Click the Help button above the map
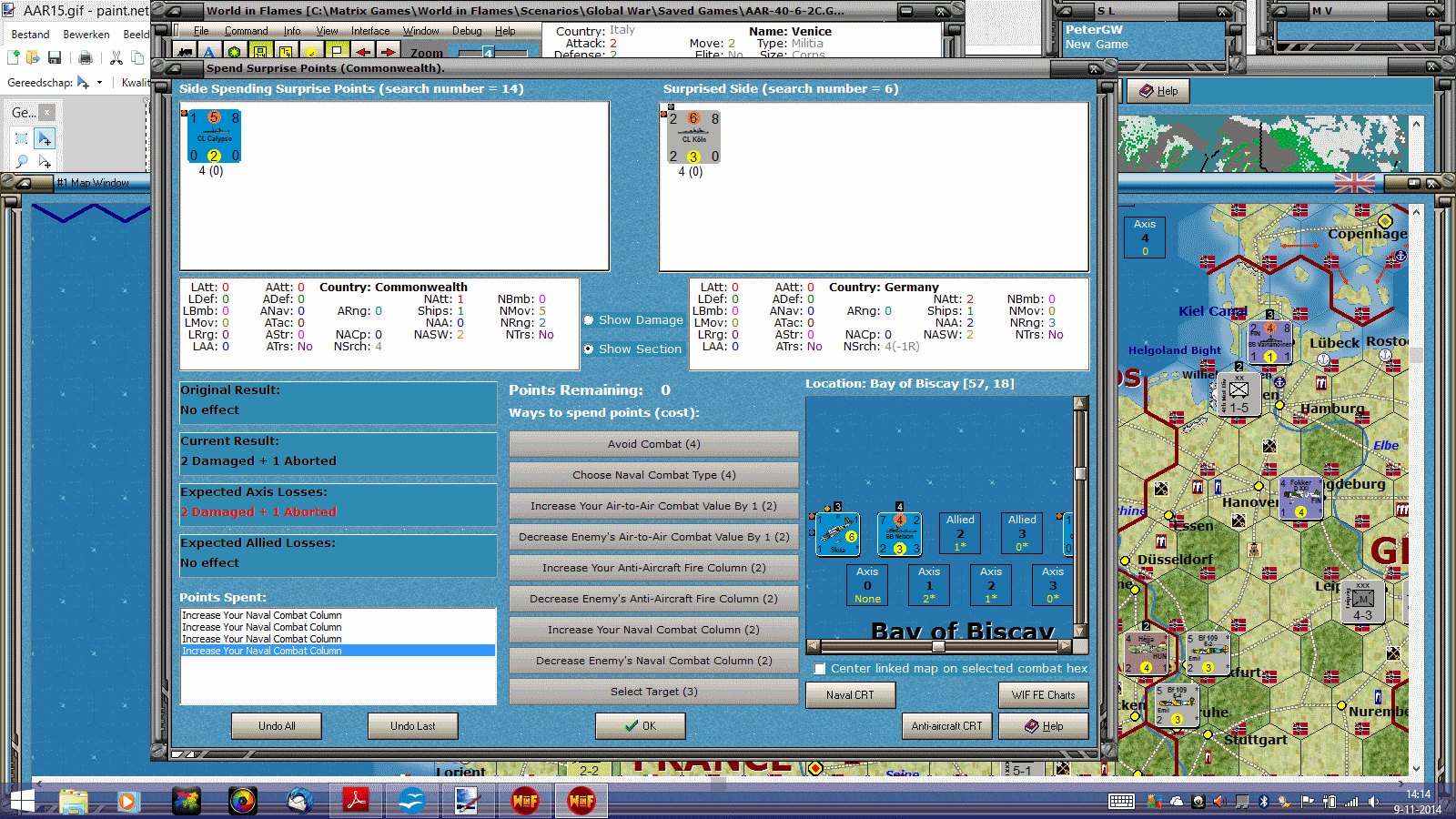This screenshot has width=1456, height=819. pos(1158,91)
